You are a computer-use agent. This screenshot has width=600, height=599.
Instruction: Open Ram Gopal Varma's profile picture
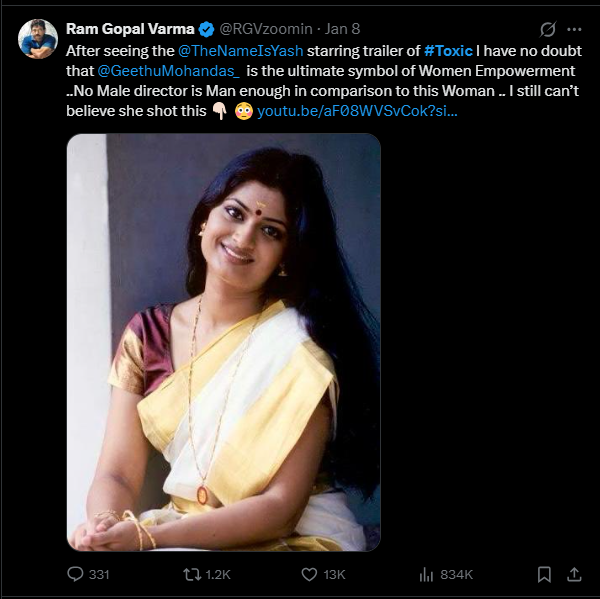[37, 37]
